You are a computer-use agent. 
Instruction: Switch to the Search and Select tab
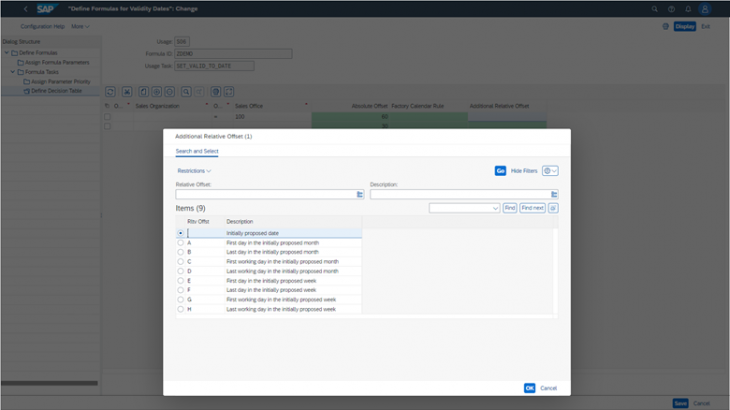point(197,151)
